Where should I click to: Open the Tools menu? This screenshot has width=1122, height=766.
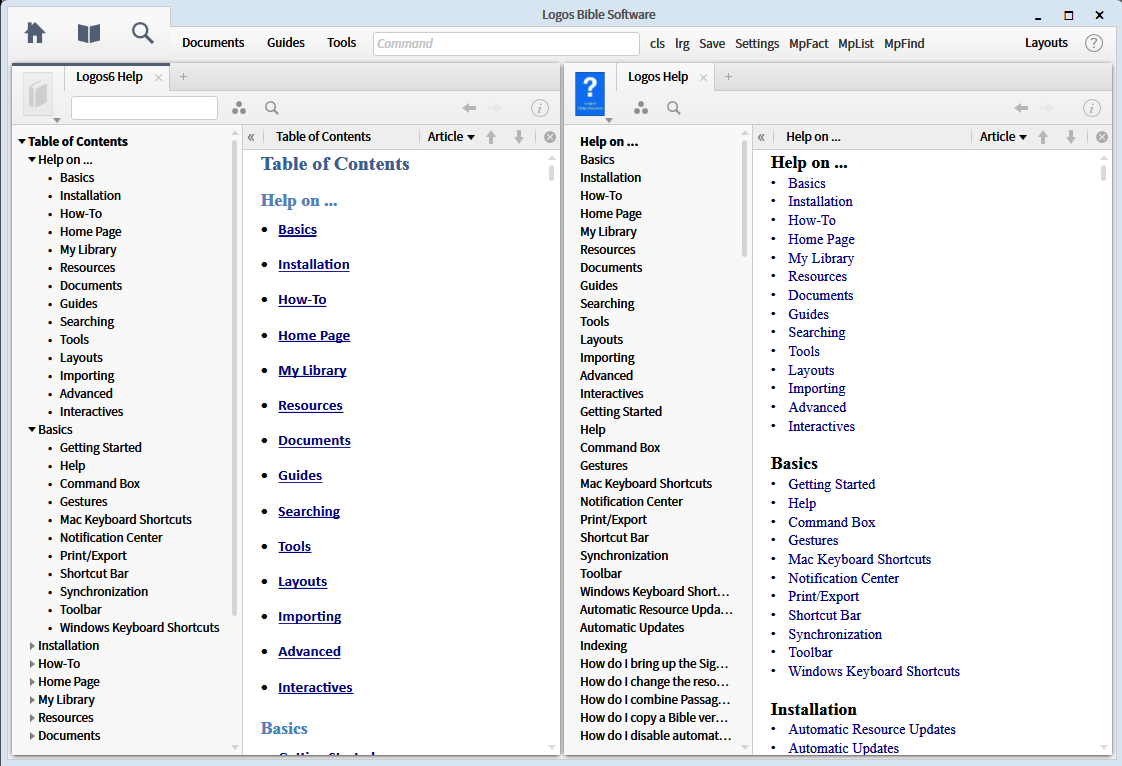tap(341, 43)
